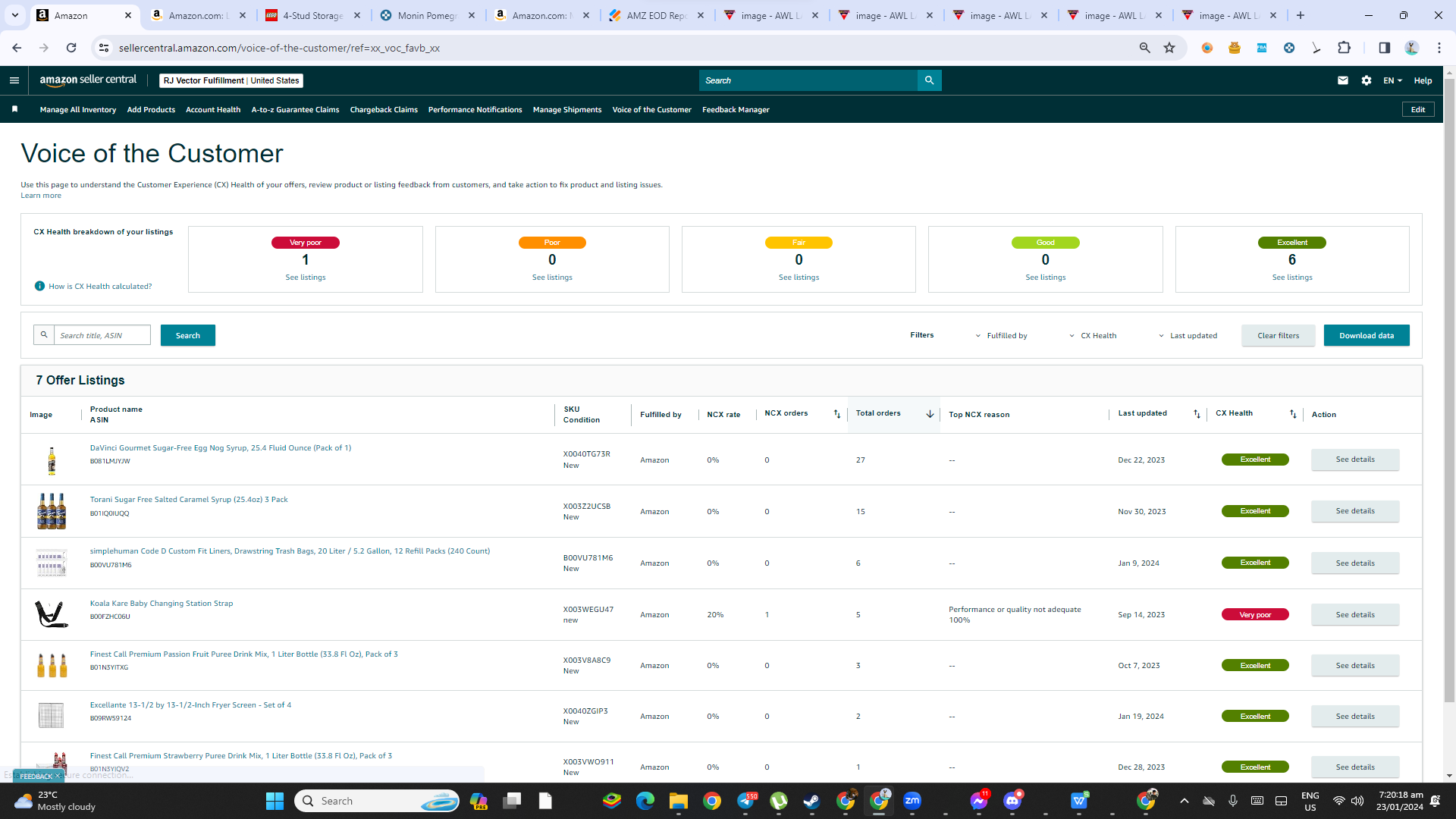Image resolution: width=1456 pixels, height=819 pixels.
Task: Reload the page with browser refresh button
Action: pos(71,48)
